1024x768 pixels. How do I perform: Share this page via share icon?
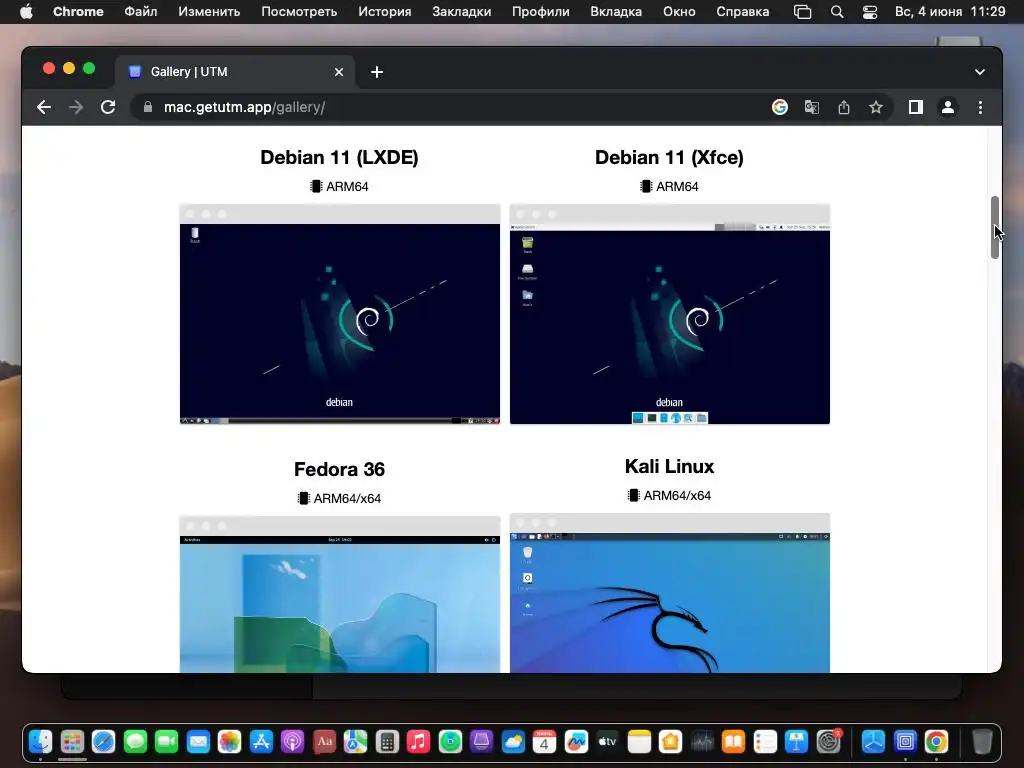(844, 107)
